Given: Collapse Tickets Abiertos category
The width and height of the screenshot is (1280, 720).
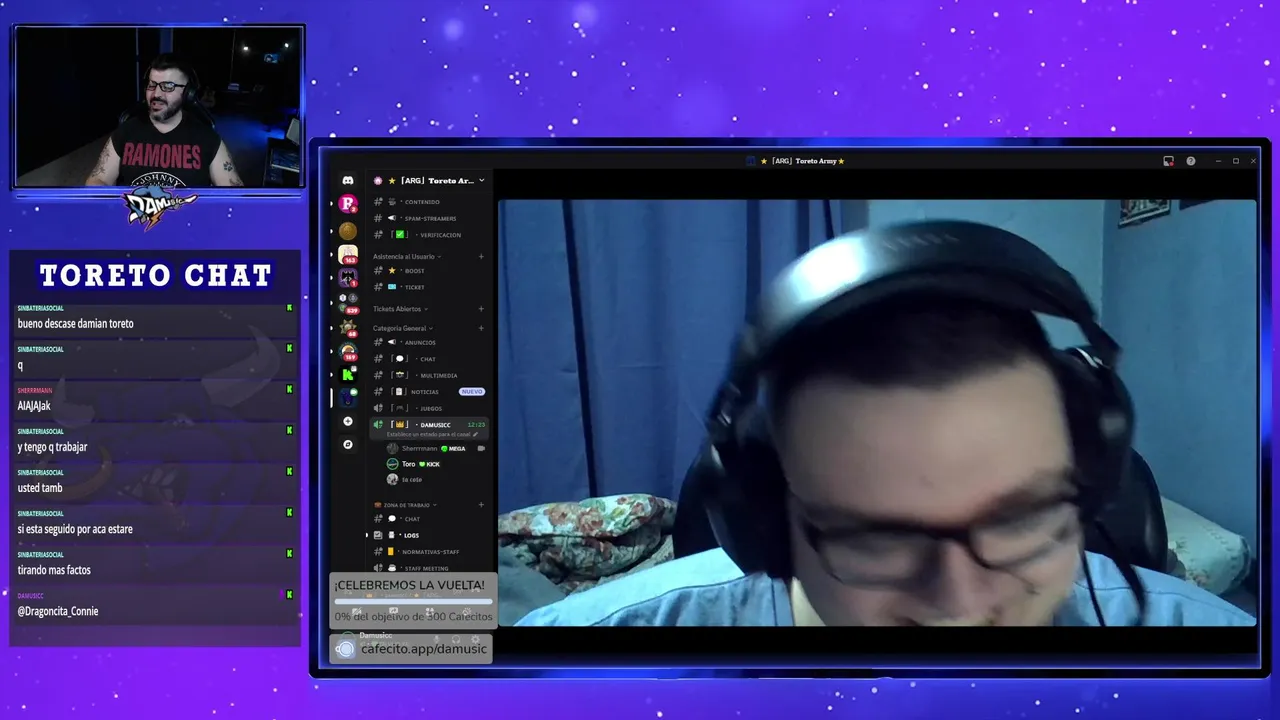Looking at the screenshot, I should 400,309.
